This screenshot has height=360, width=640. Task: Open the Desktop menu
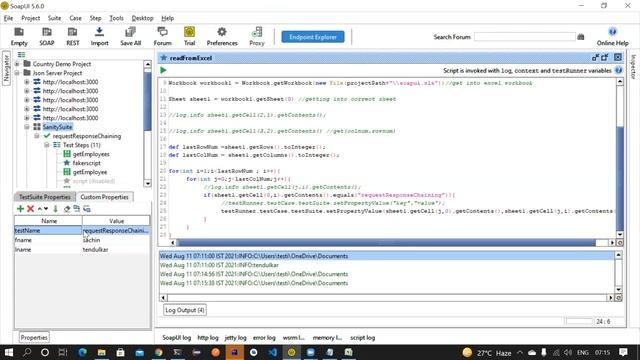coord(142,18)
